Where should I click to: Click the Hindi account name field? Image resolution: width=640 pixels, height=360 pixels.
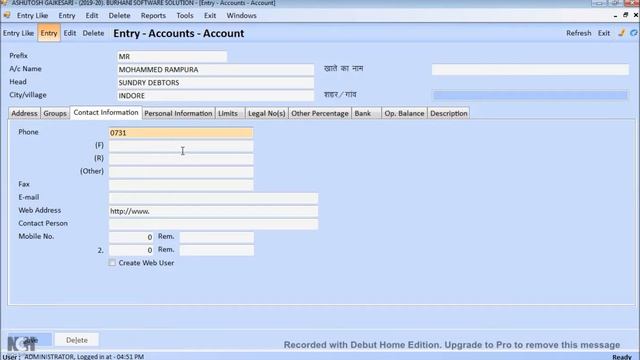tap(530, 69)
